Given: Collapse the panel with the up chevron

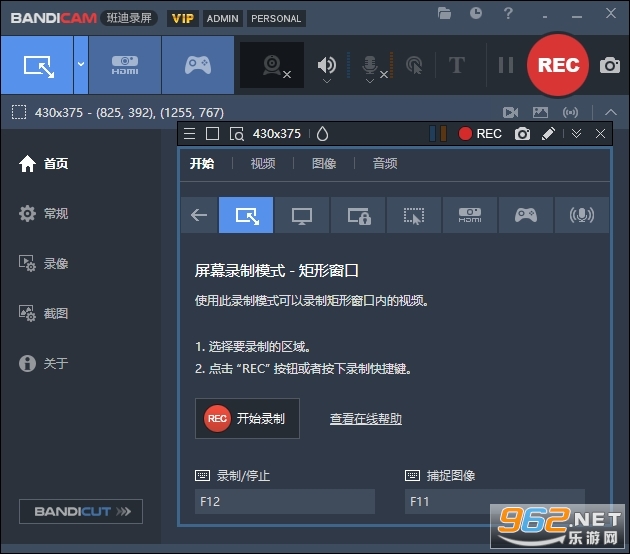Looking at the screenshot, I should pyautogui.click(x=611, y=112).
